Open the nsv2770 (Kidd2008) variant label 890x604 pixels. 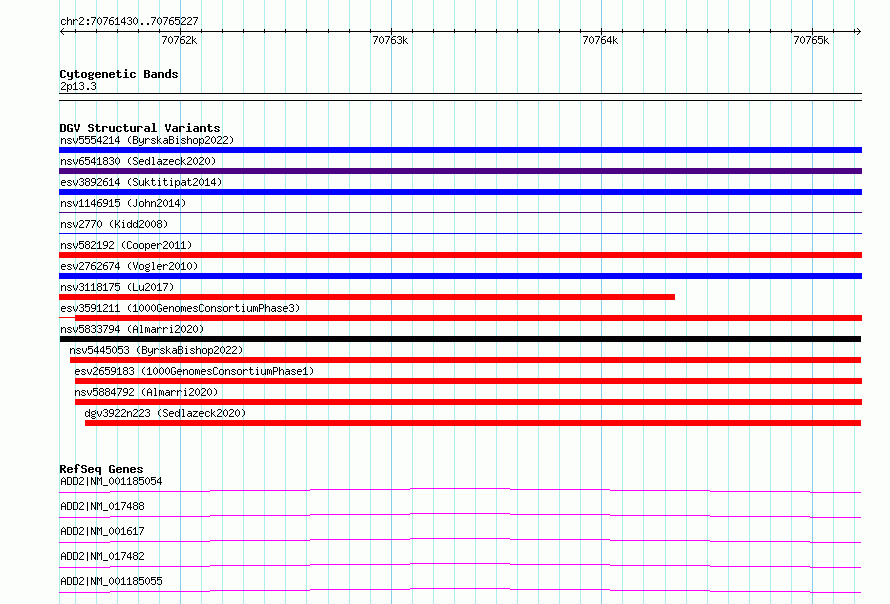pos(114,224)
